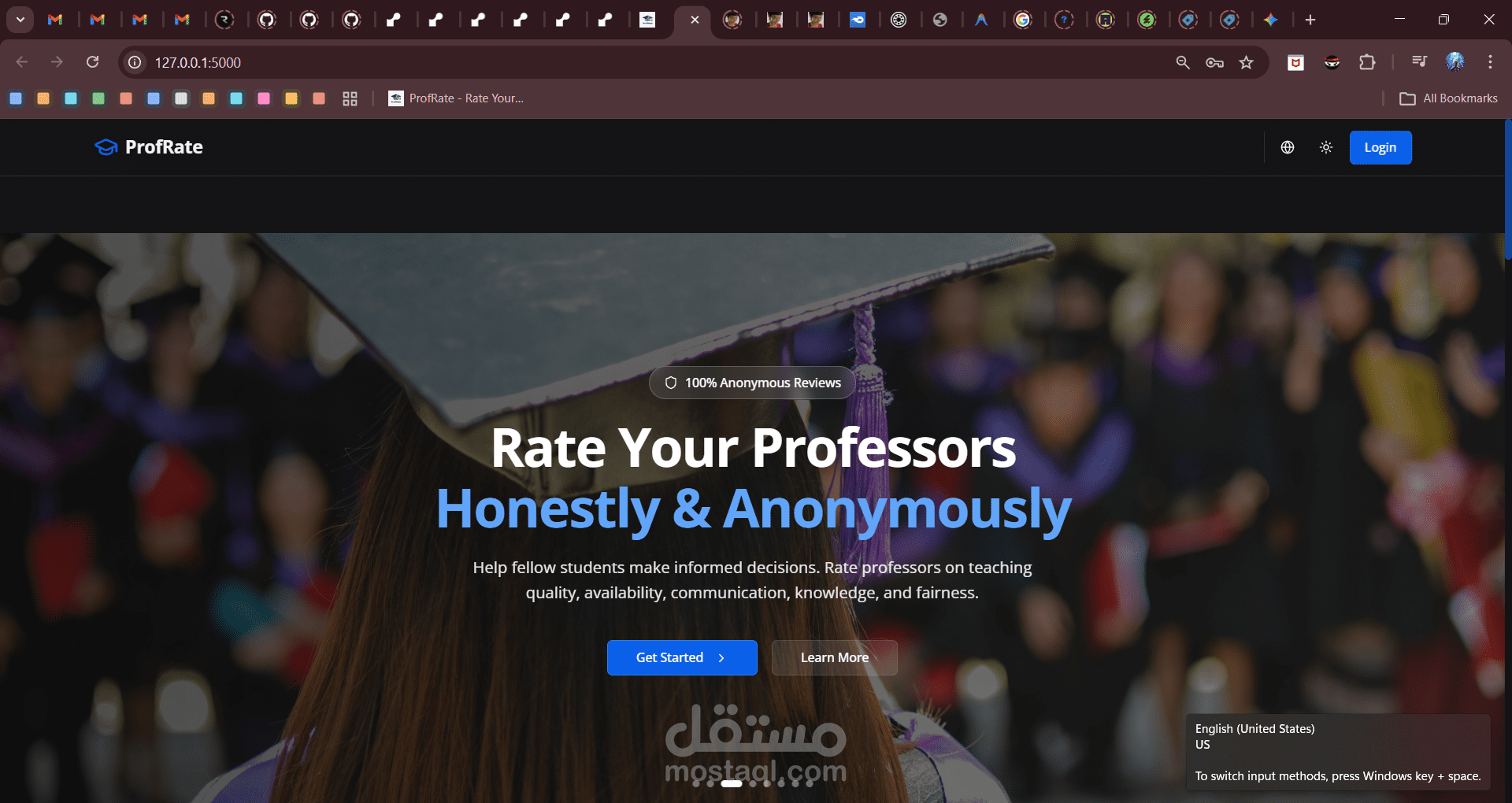The width and height of the screenshot is (1512, 803).
Task: Open the Chrome profile avatar
Action: point(1455,62)
